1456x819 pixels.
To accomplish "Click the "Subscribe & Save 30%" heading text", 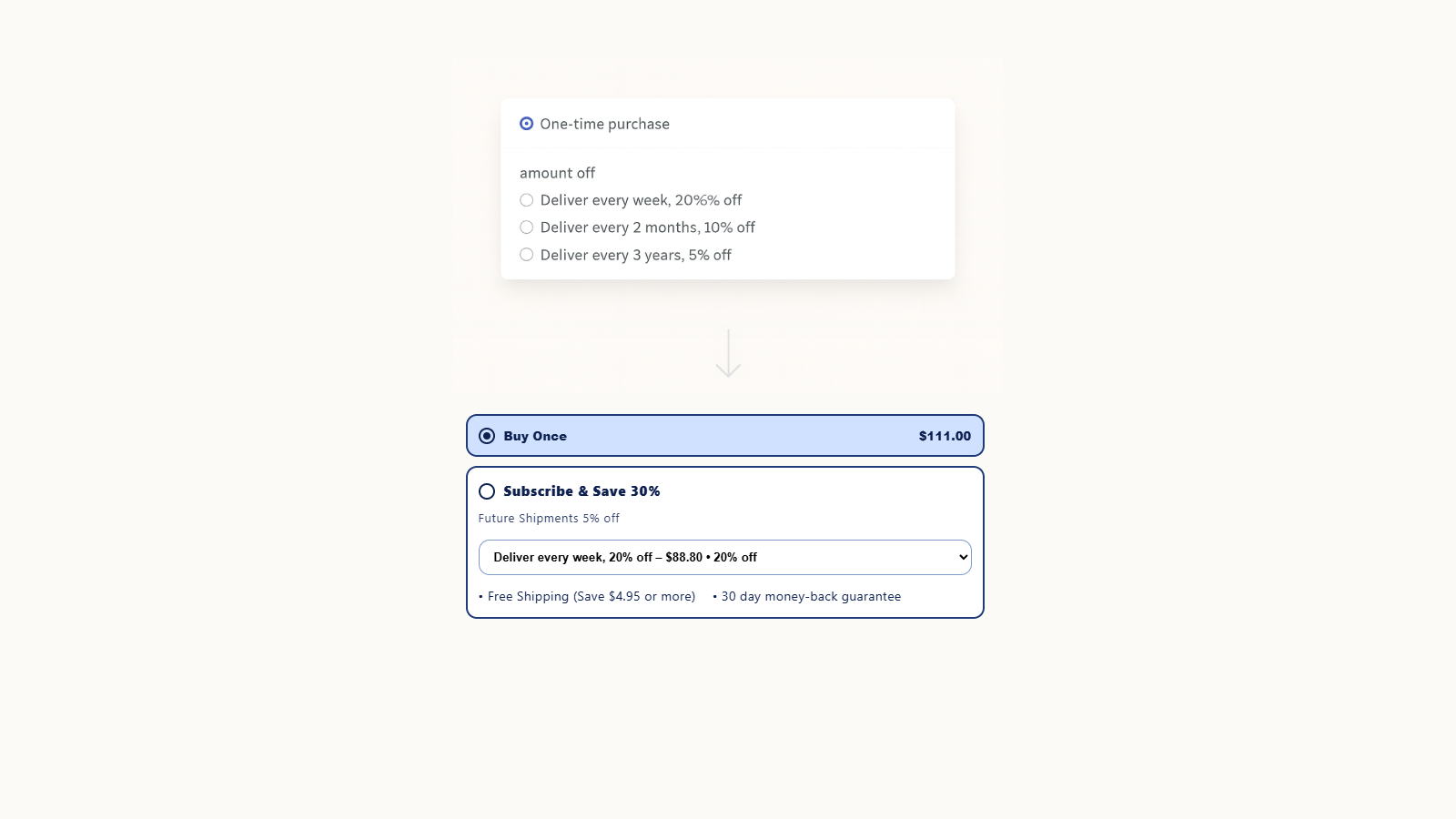I will [581, 491].
